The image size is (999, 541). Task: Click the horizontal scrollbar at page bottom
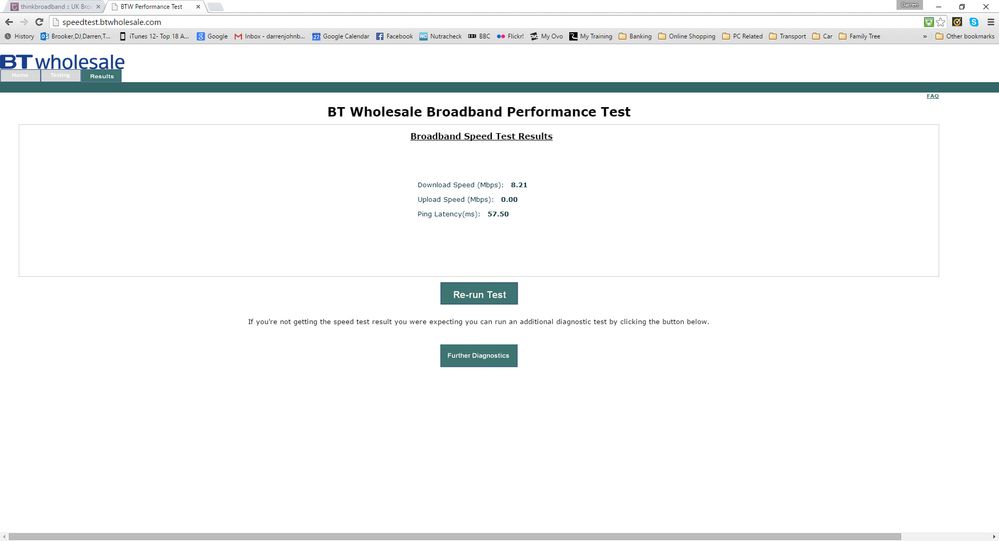455,537
